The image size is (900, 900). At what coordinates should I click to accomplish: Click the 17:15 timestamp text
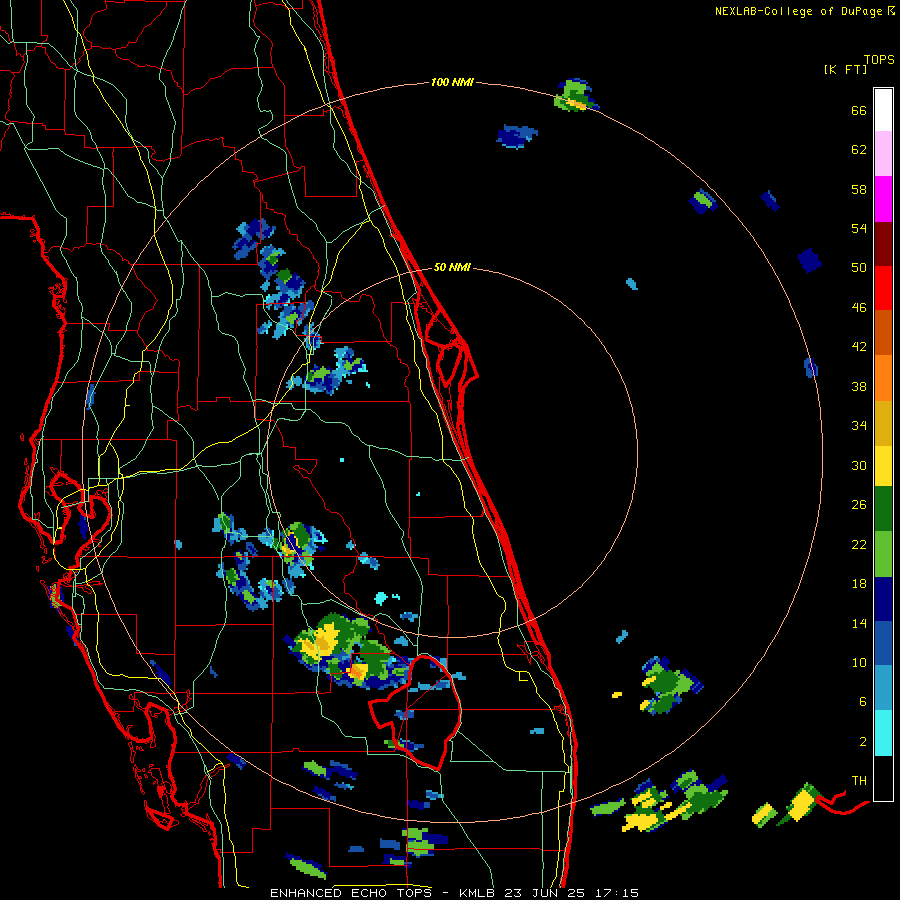tap(617, 893)
